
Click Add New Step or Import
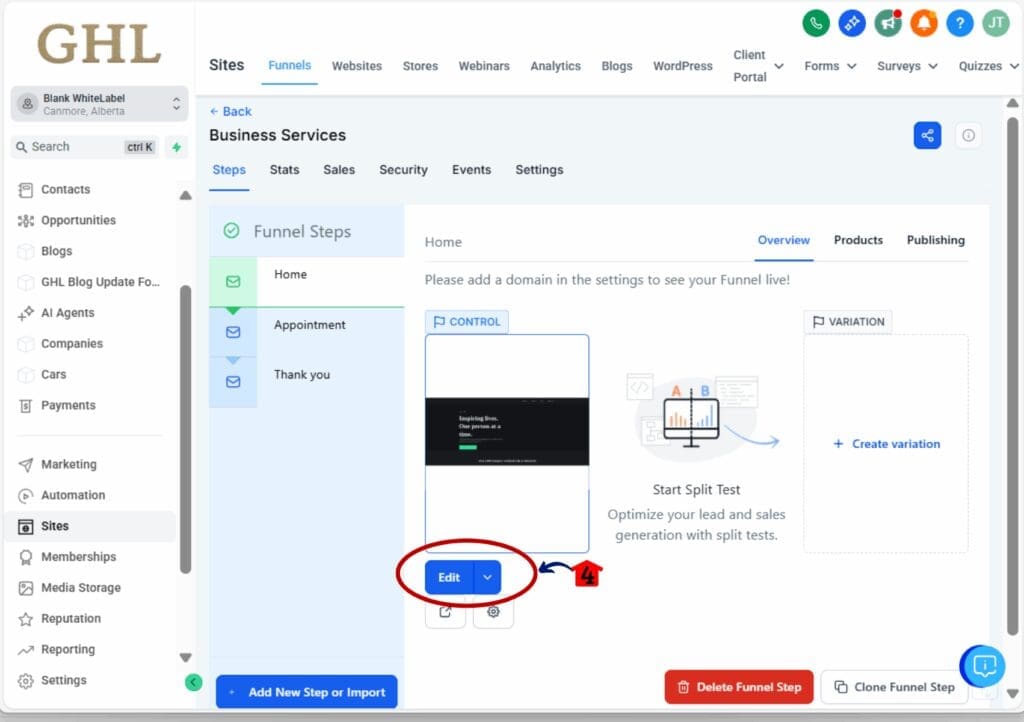pyautogui.click(x=307, y=692)
